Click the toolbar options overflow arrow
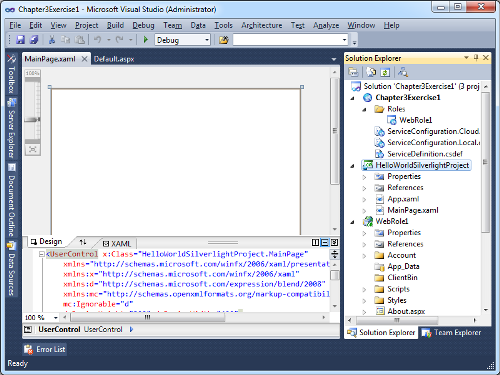Image resolution: width=500 pixels, height=375 pixels. pyautogui.click(x=354, y=42)
